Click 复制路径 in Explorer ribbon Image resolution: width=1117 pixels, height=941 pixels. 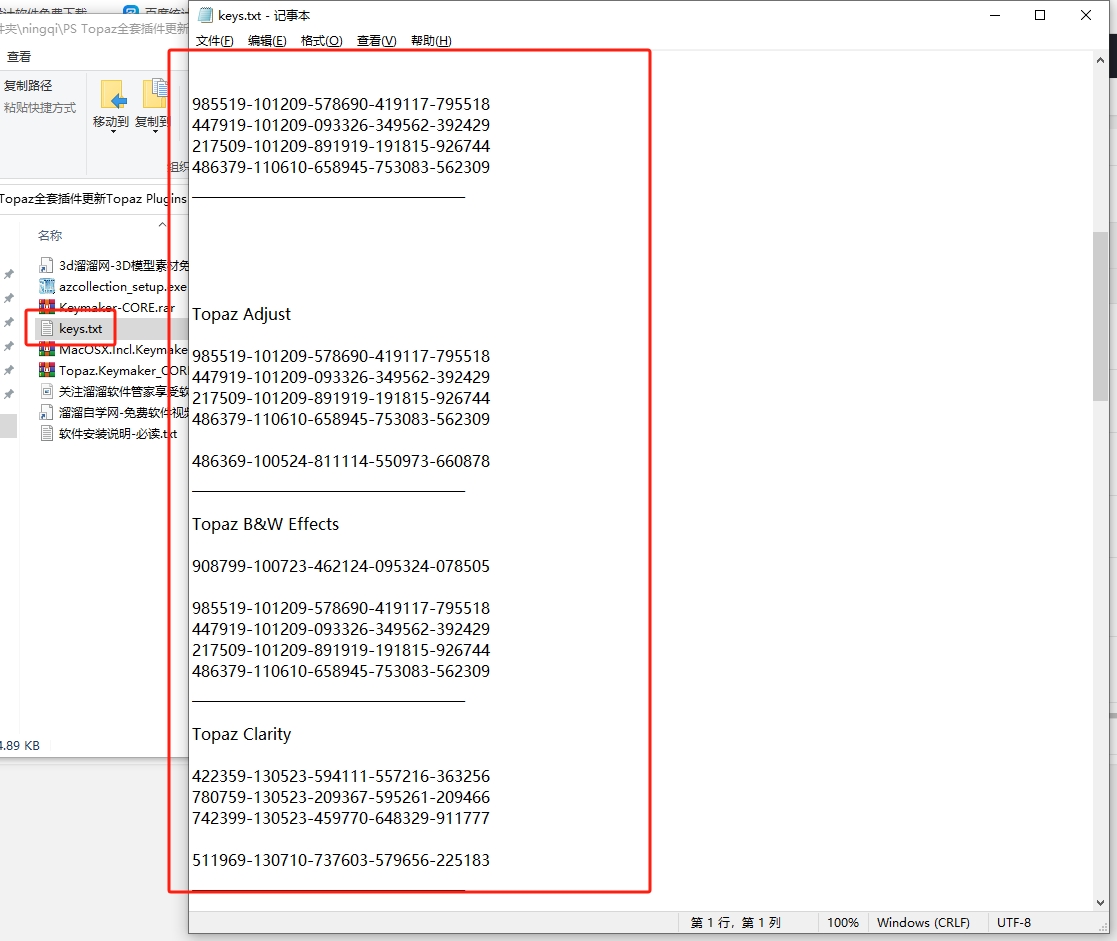[28, 85]
